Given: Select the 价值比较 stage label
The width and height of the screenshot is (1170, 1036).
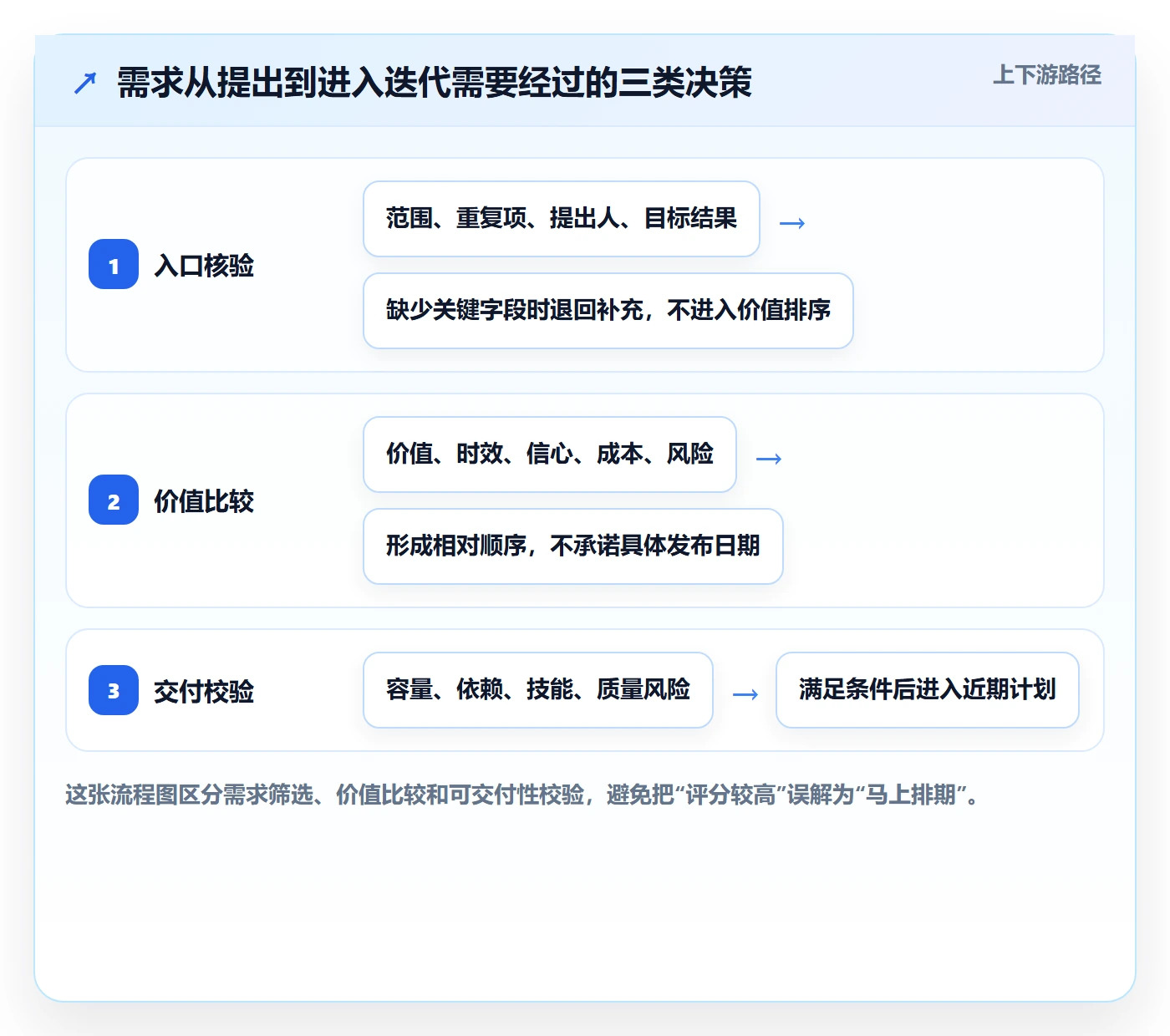Looking at the screenshot, I should click(x=204, y=500).
